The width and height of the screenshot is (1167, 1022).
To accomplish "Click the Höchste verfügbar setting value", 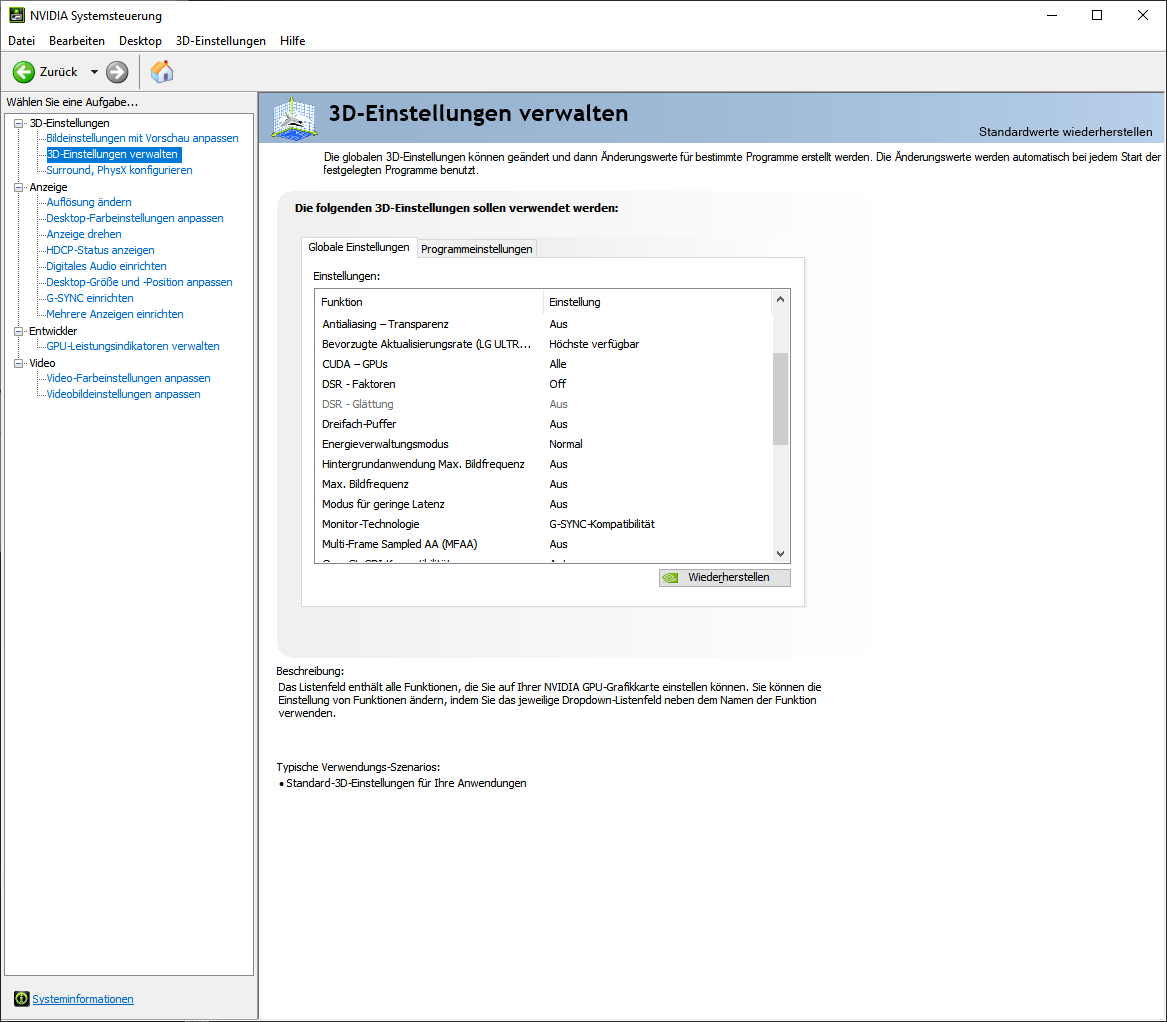I will click(594, 345).
